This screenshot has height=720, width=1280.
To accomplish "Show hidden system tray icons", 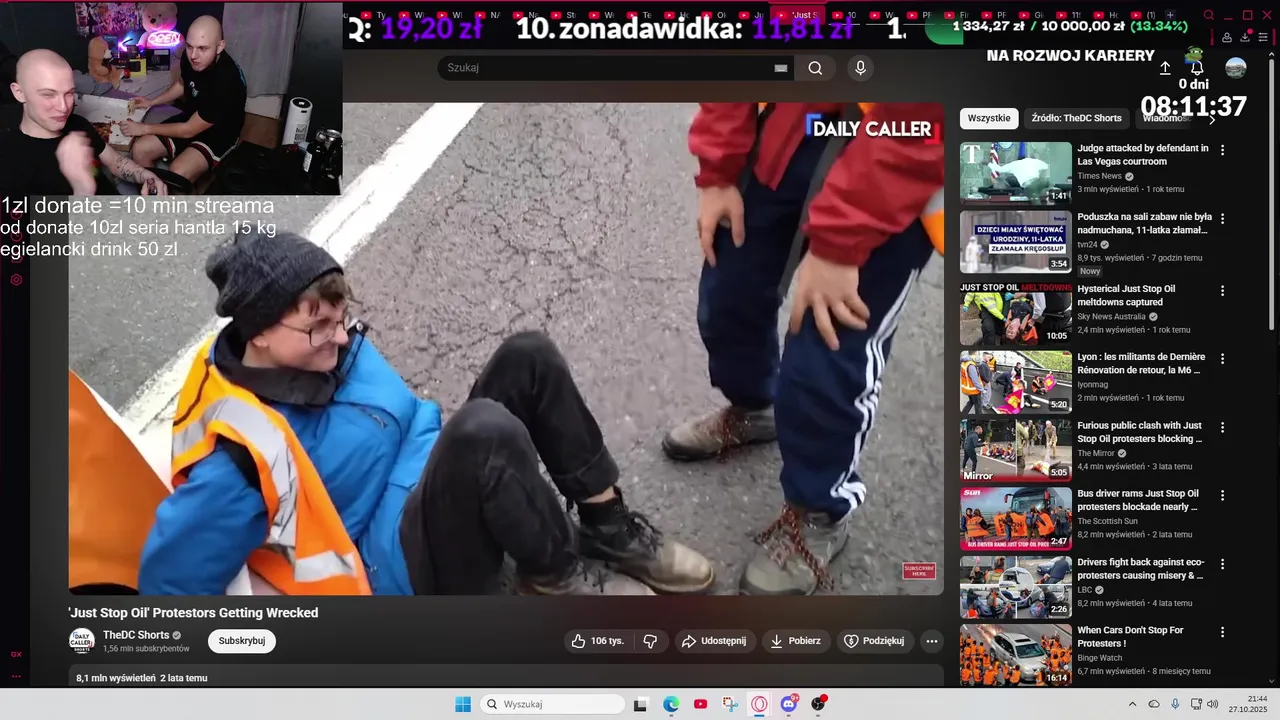I will point(1132,704).
